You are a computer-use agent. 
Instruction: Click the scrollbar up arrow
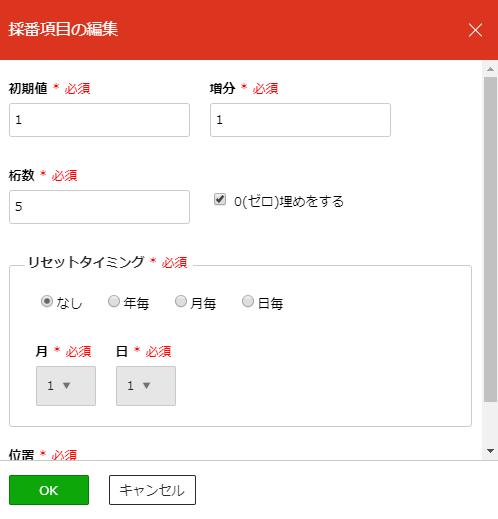(x=490, y=69)
